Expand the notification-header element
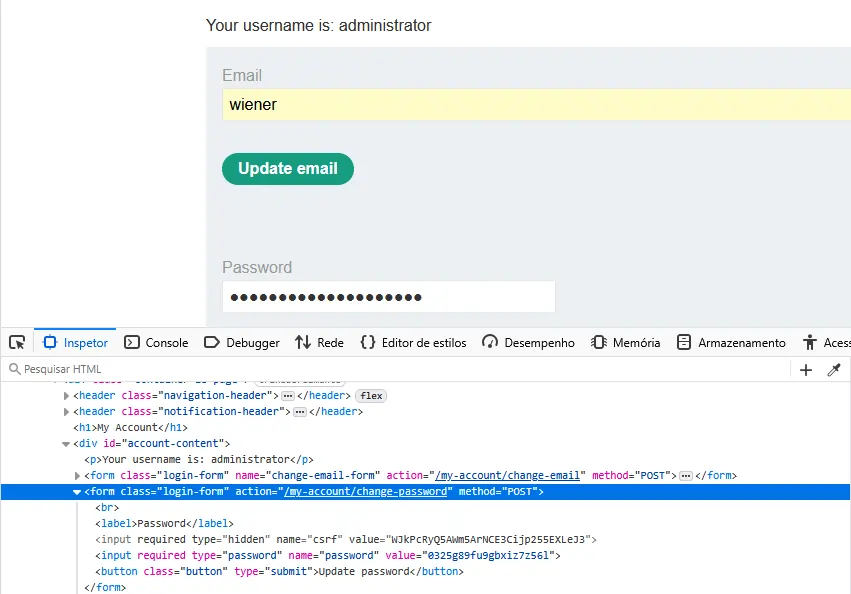Image resolution: width=851 pixels, height=594 pixels. pos(66,411)
